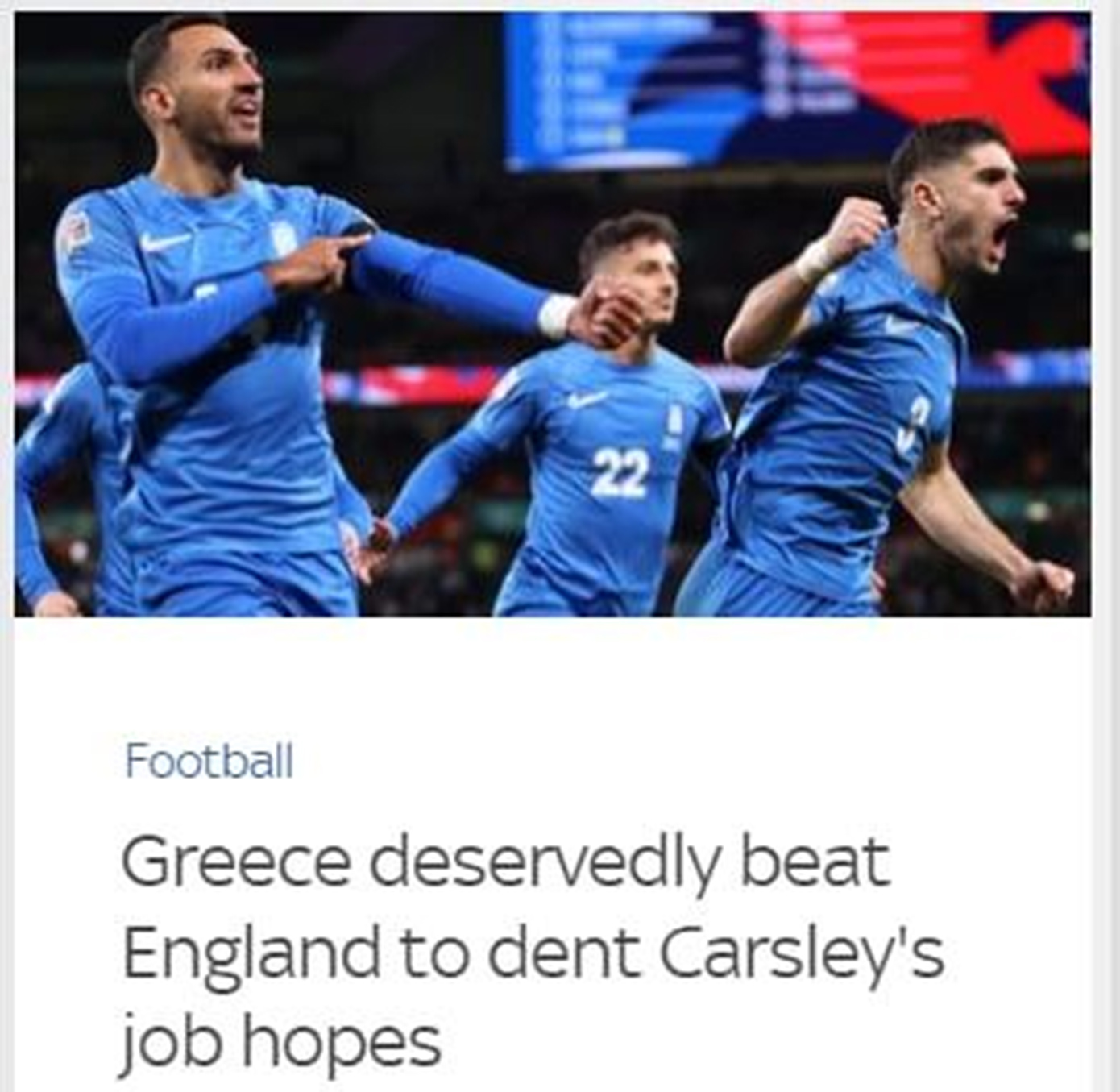Click the Greece crest on the pointing player's chest
Image resolution: width=1120 pixels, height=1092 pixels.
point(283,239)
